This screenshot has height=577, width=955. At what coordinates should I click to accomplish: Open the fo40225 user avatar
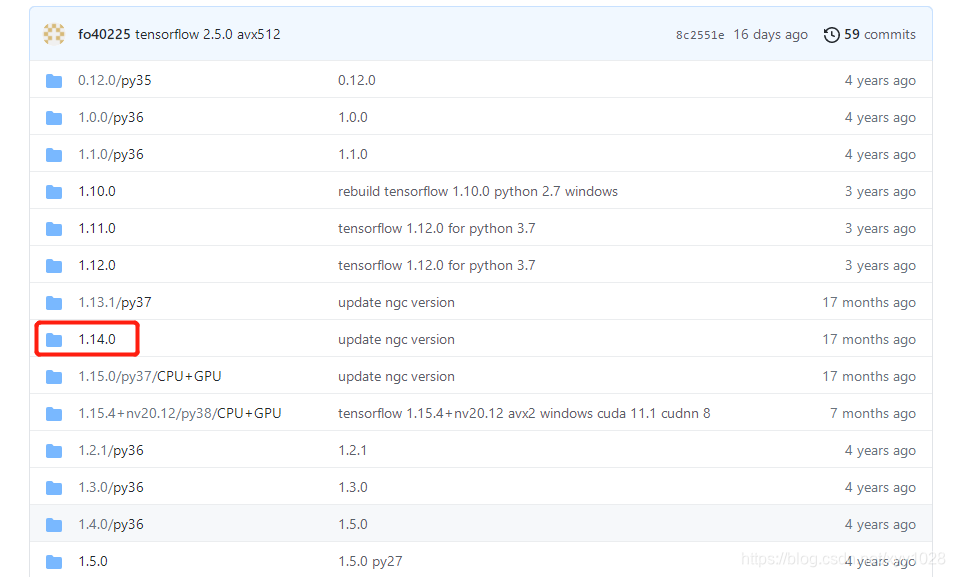(x=54, y=34)
